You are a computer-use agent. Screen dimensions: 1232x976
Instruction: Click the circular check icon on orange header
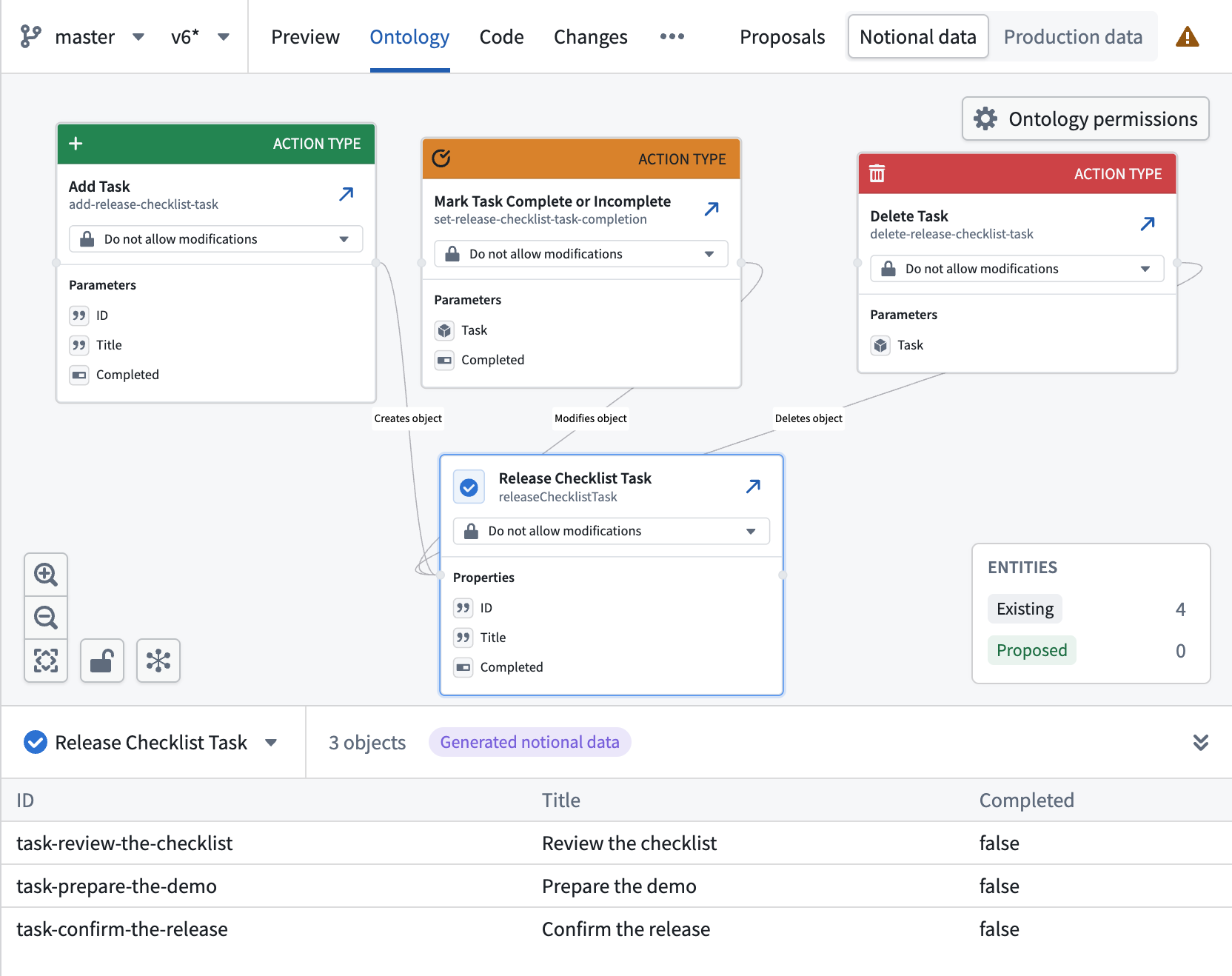point(441,158)
